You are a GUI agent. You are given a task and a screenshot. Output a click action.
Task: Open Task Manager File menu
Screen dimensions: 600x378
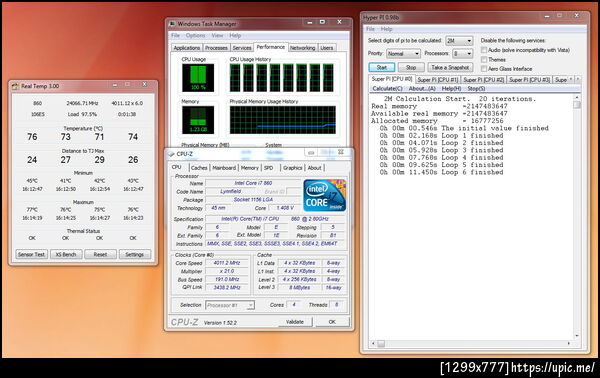tap(175, 36)
